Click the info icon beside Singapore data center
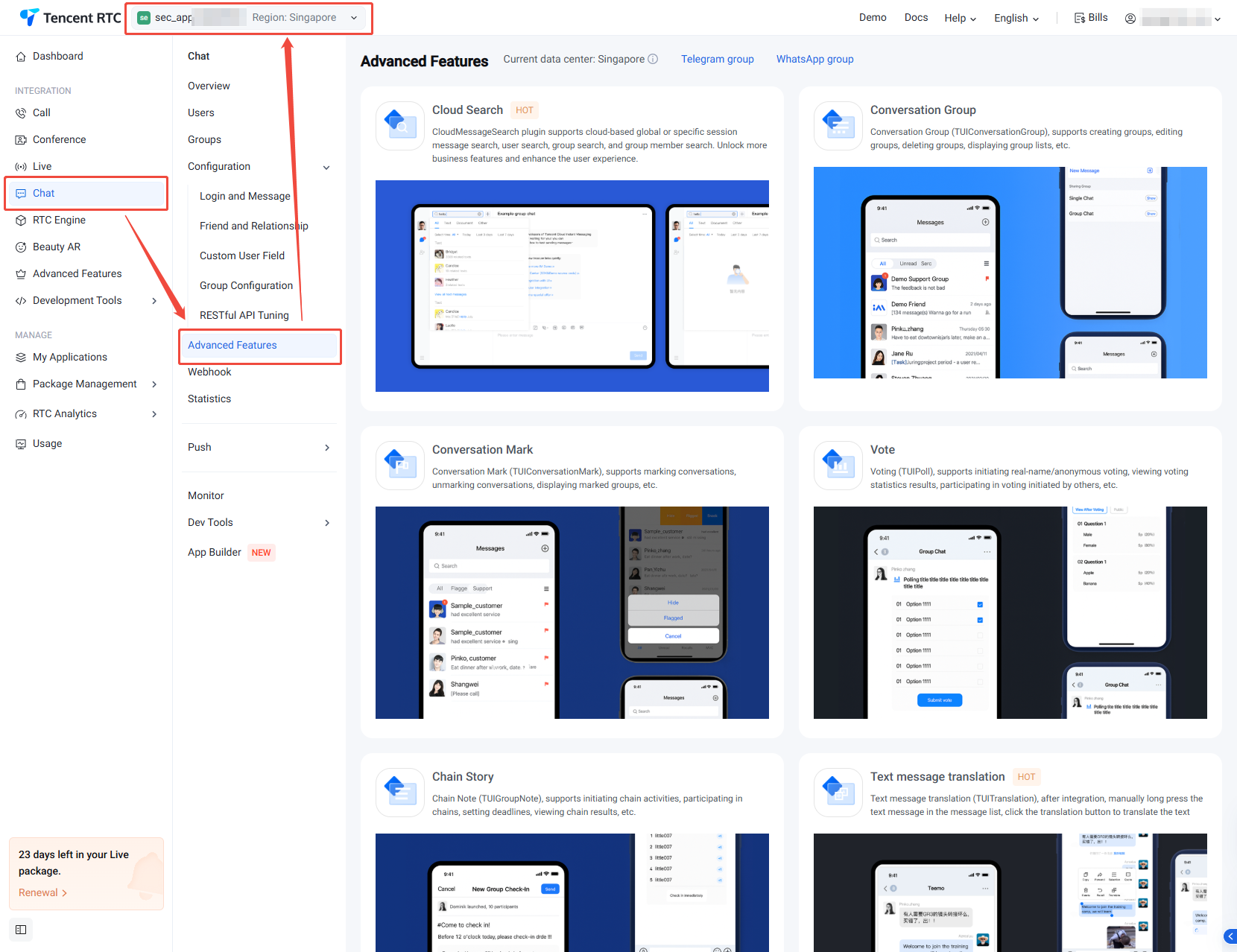 tap(653, 60)
